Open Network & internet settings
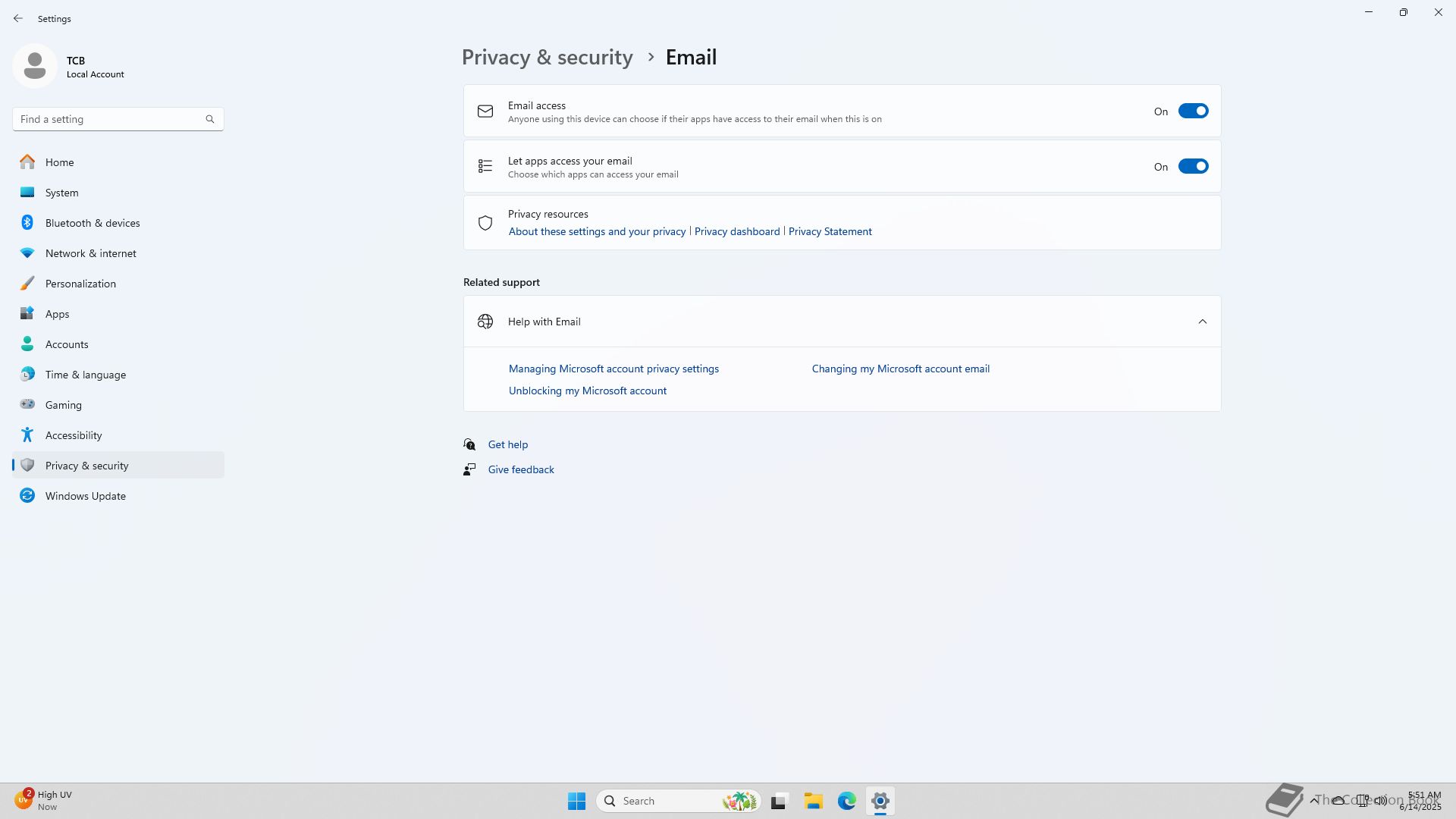The width and height of the screenshot is (1456, 819). pyautogui.click(x=90, y=253)
